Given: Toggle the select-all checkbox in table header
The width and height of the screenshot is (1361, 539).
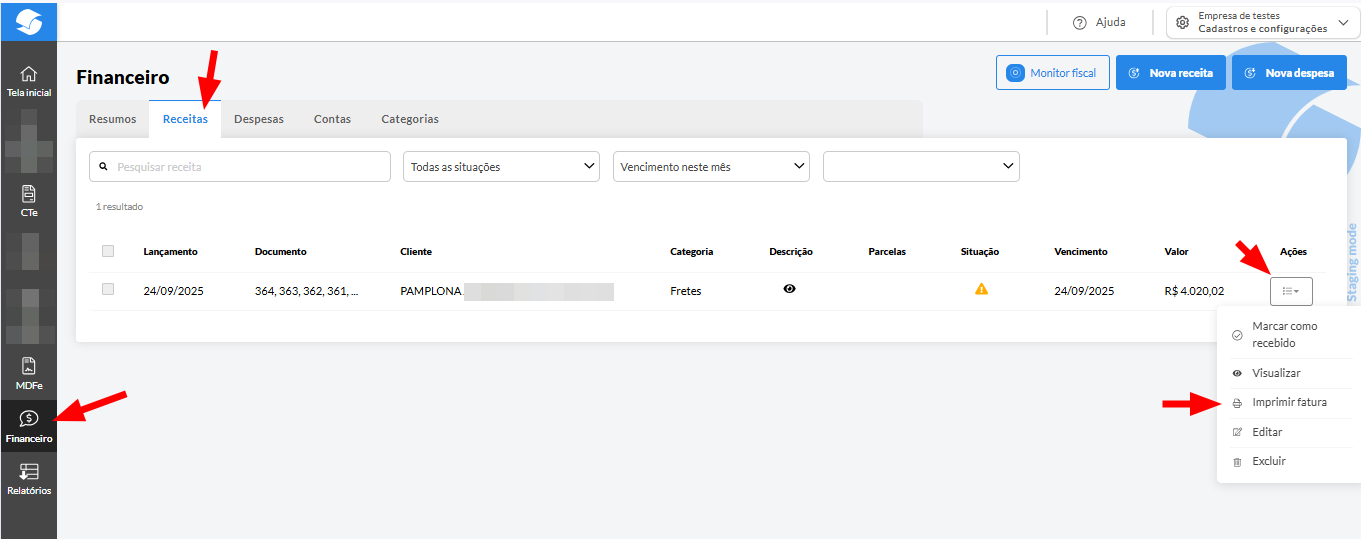Looking at the screenshot, I should 108,251.
